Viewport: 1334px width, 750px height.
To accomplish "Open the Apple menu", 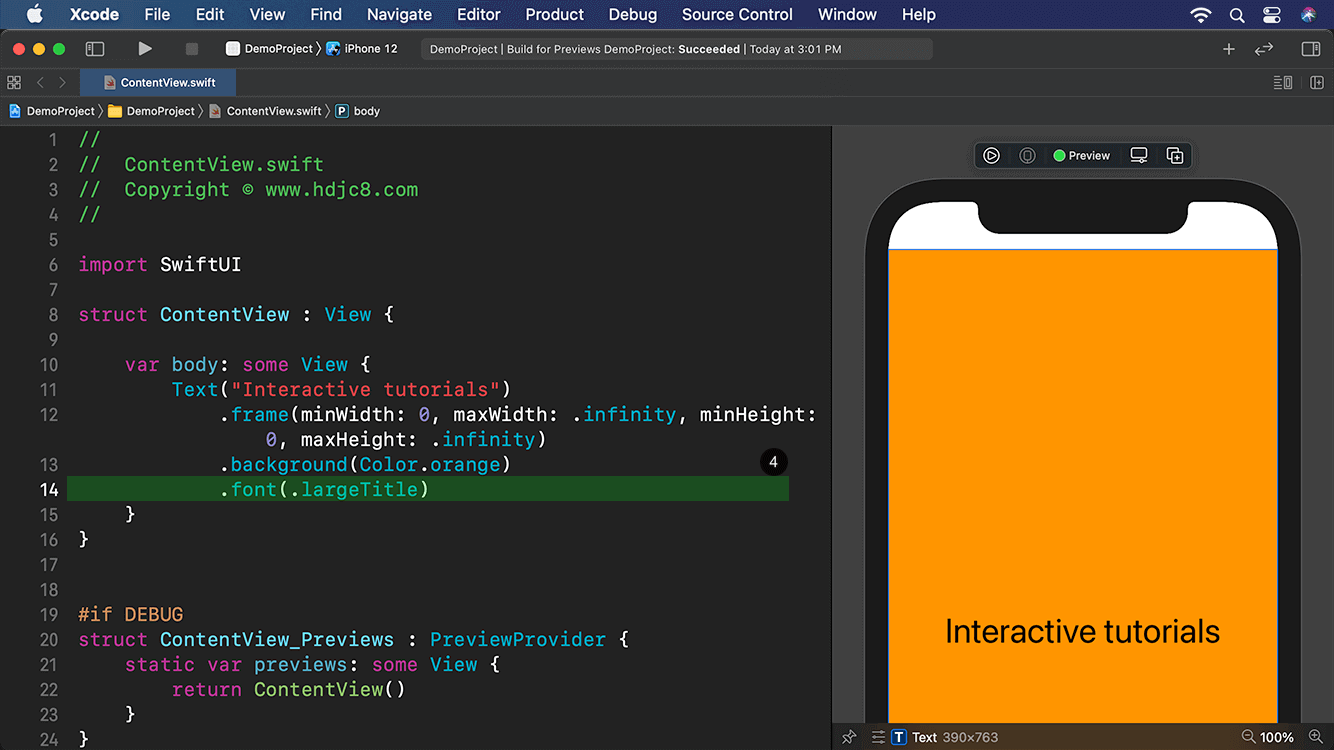I will (x=35, y=14).
